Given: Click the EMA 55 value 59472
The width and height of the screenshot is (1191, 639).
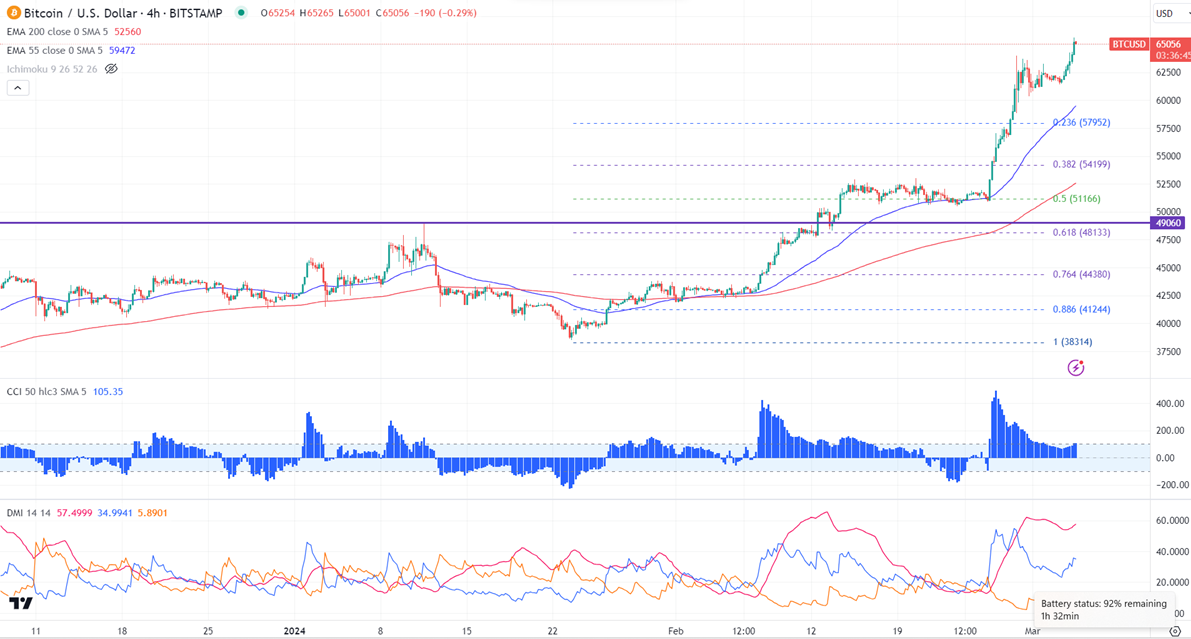Looking at the screenshot, I should 122,50.
